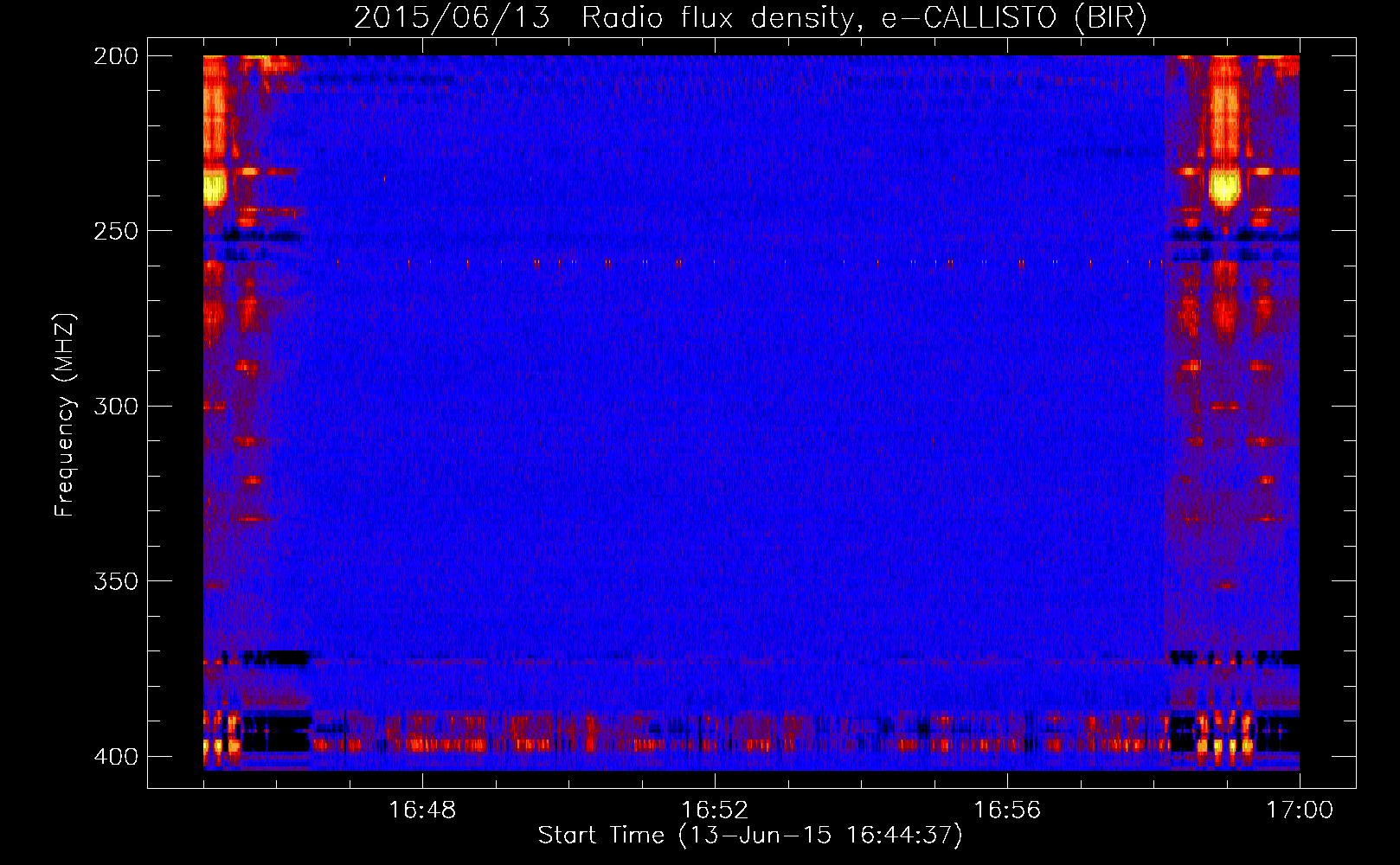1400x865 pixels.
Task: Click the x-axis label "Start Time (13-Jun-15 16:44:37)"
Action: [x=750, y=836]
